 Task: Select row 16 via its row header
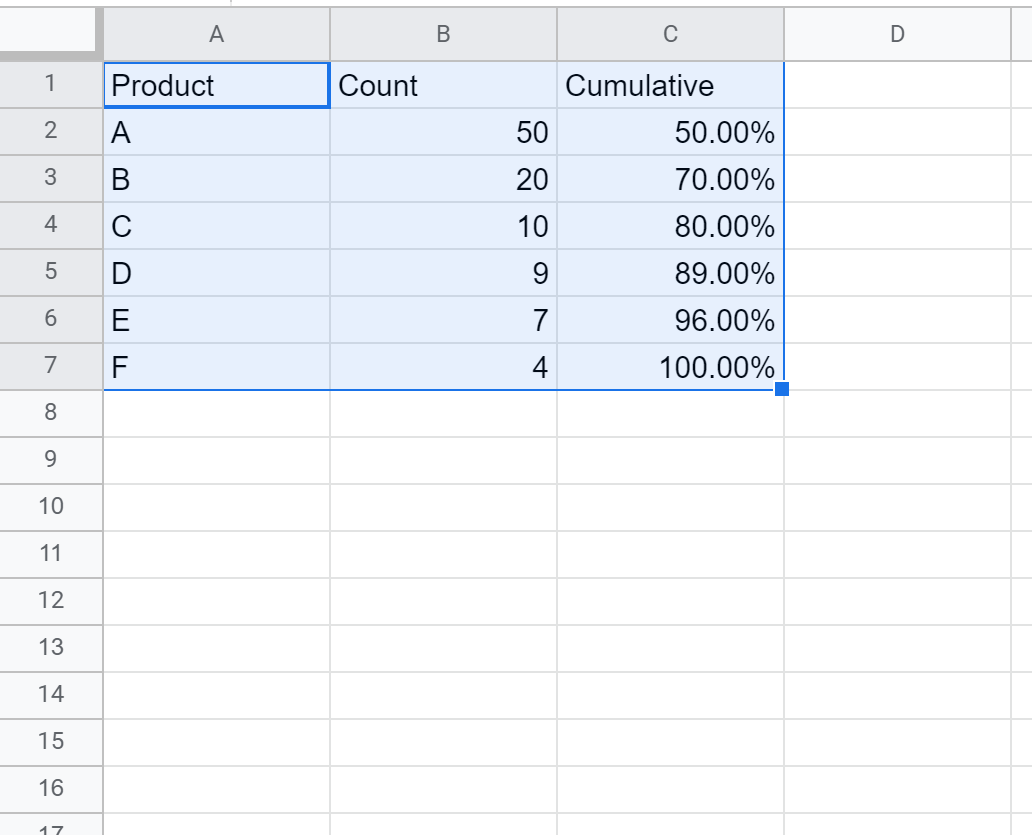click(50, 788)
